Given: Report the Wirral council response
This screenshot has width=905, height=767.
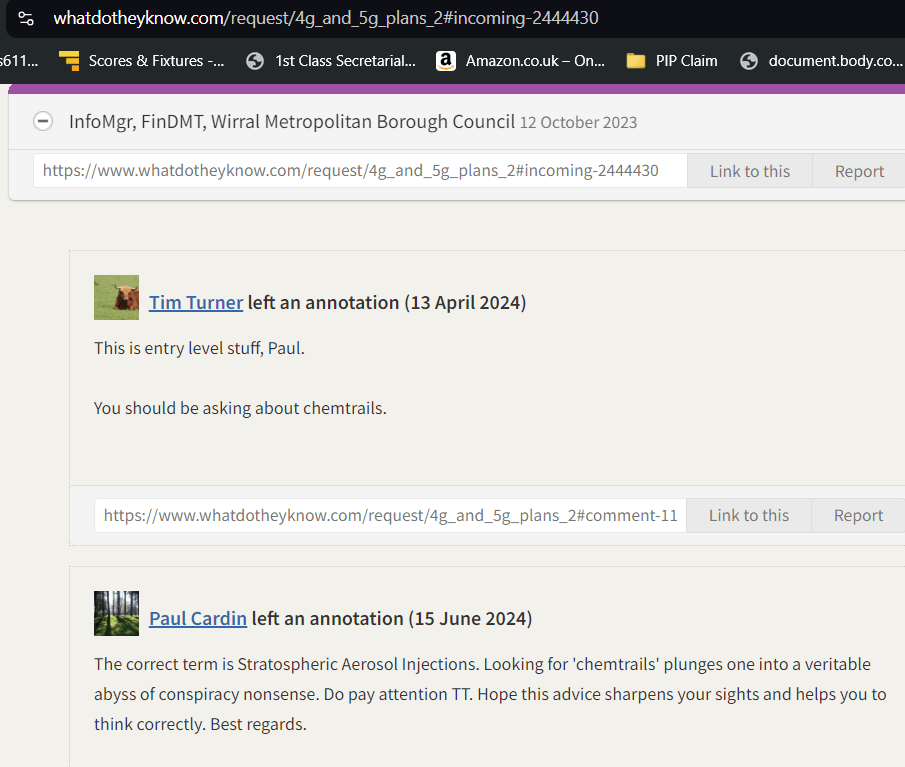Looking at the screenshot, I should [x=859, y=171].
